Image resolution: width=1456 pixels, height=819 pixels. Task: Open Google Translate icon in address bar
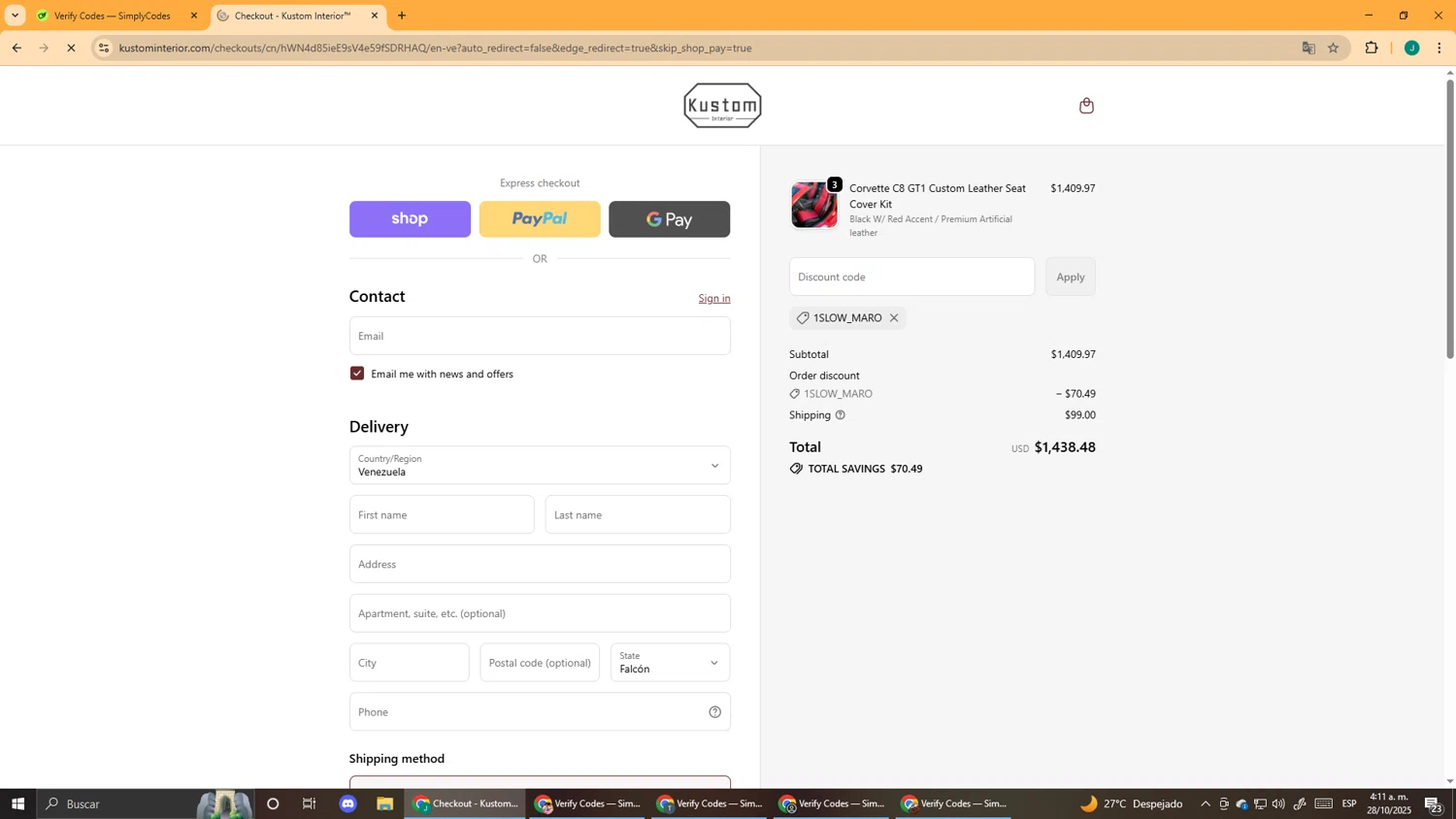[x=1308, y=48]
